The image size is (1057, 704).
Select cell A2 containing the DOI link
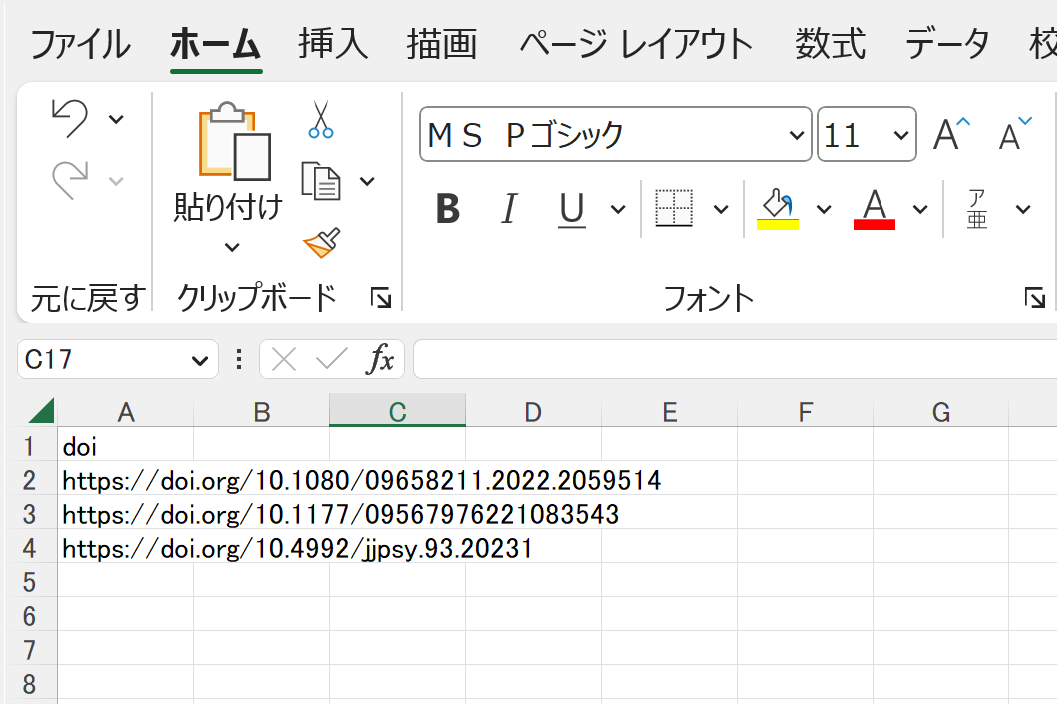[125, 481]
